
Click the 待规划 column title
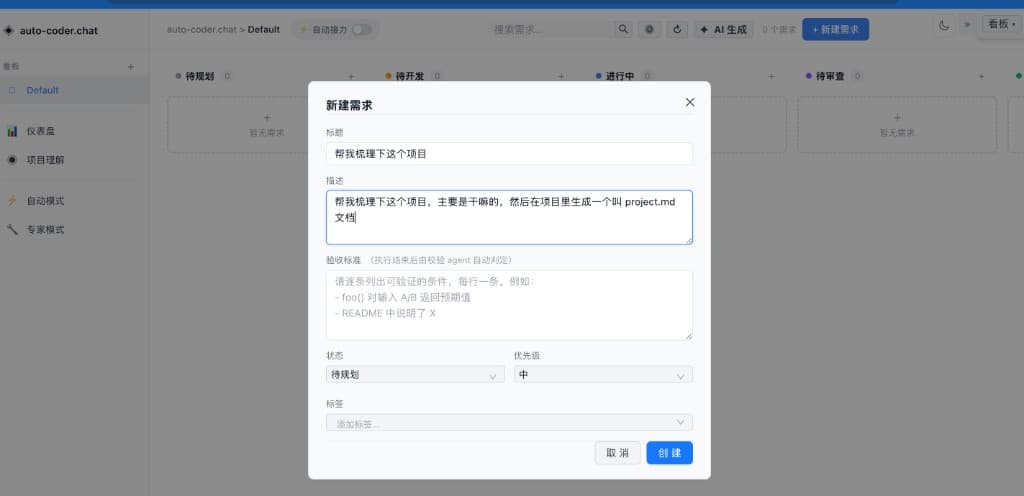200,76
